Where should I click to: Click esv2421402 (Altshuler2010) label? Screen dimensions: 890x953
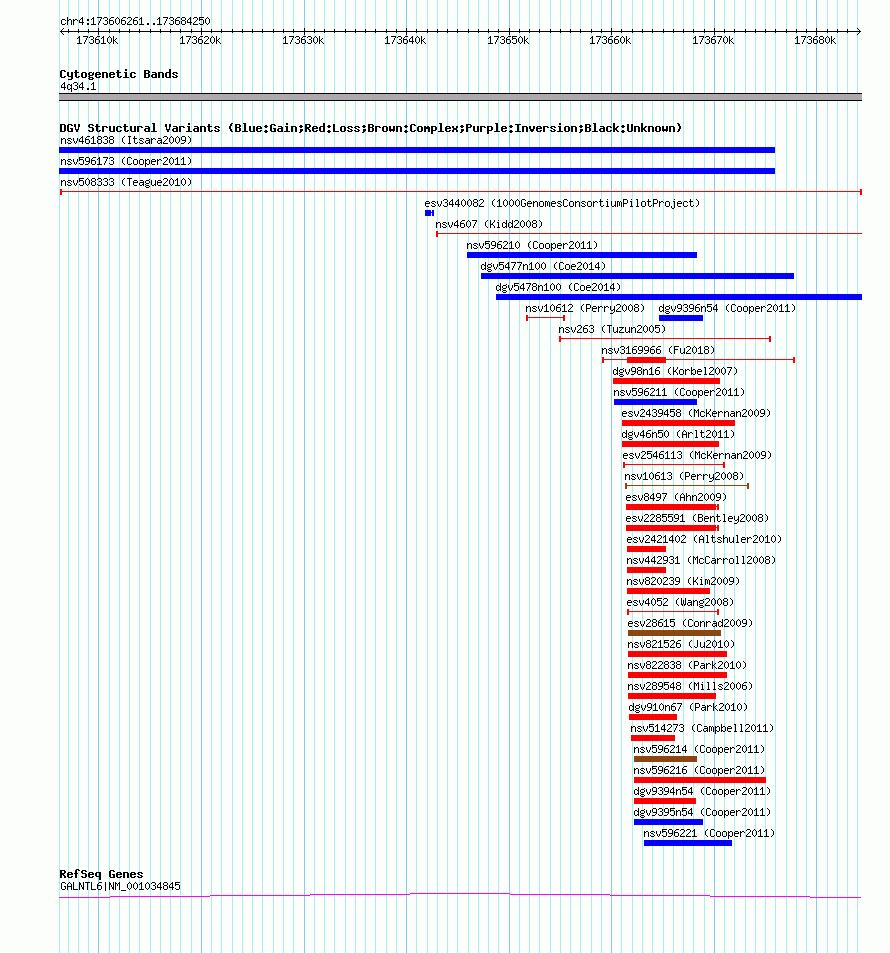click(705, 540)
